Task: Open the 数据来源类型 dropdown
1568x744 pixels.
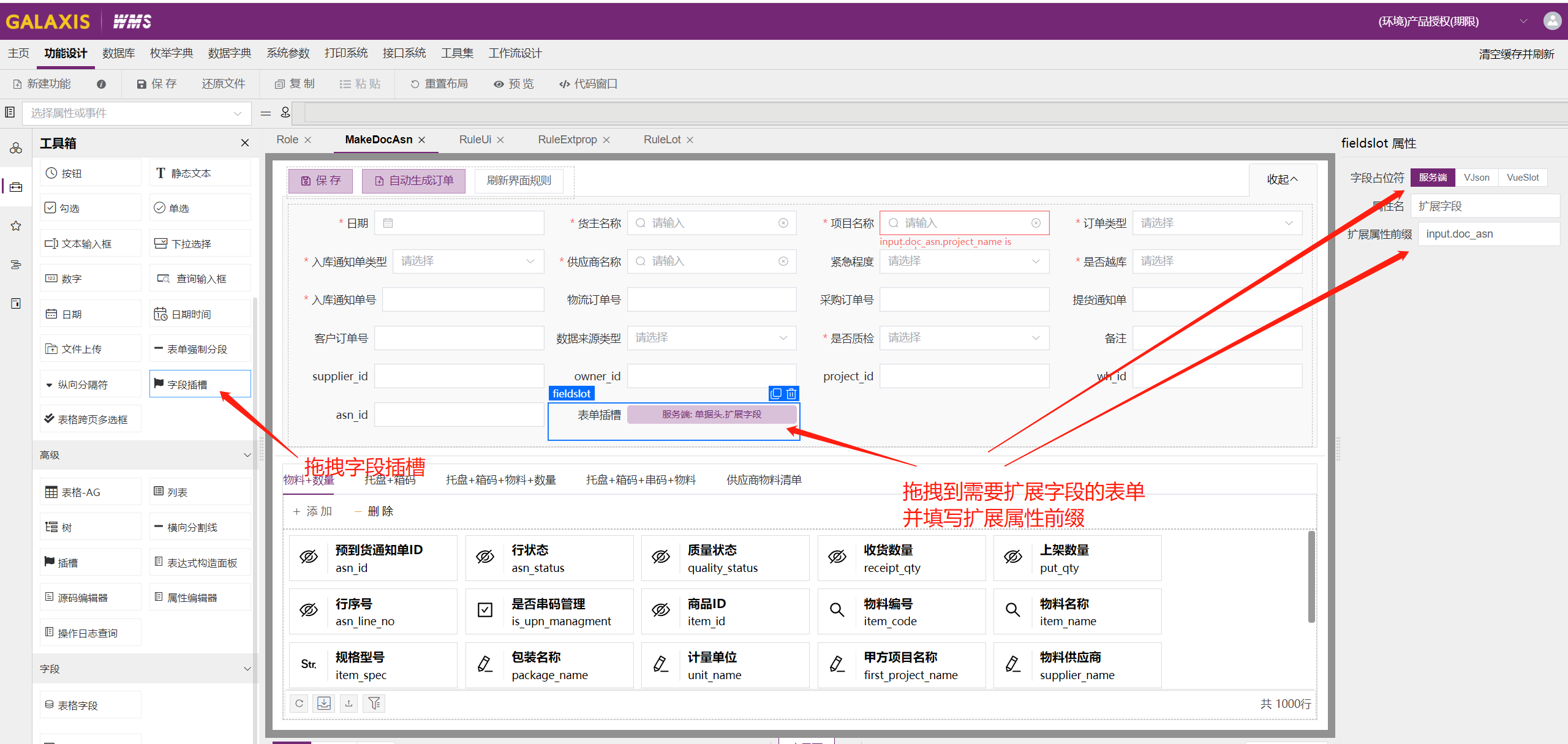Action: point(712,338)
